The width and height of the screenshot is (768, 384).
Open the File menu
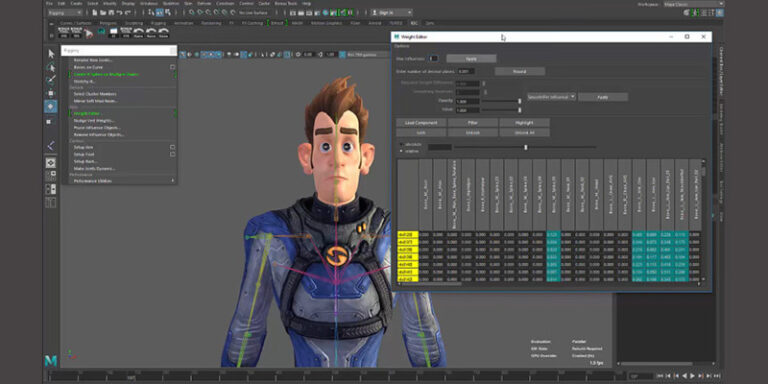(49, 3)
